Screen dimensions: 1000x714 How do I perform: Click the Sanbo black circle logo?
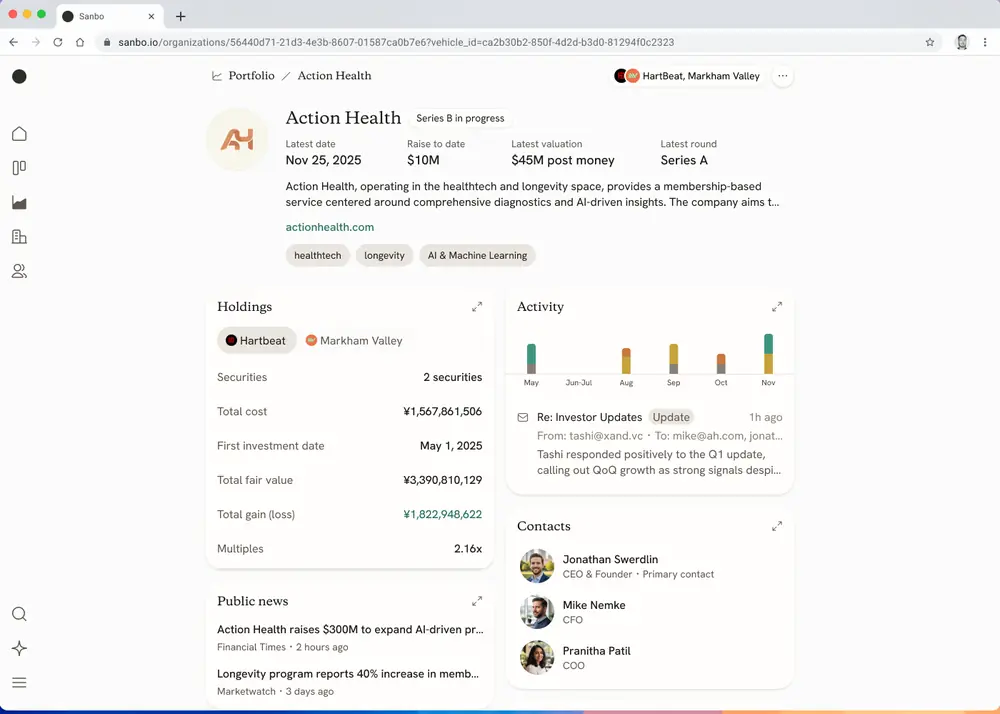[x=19, y=76]
